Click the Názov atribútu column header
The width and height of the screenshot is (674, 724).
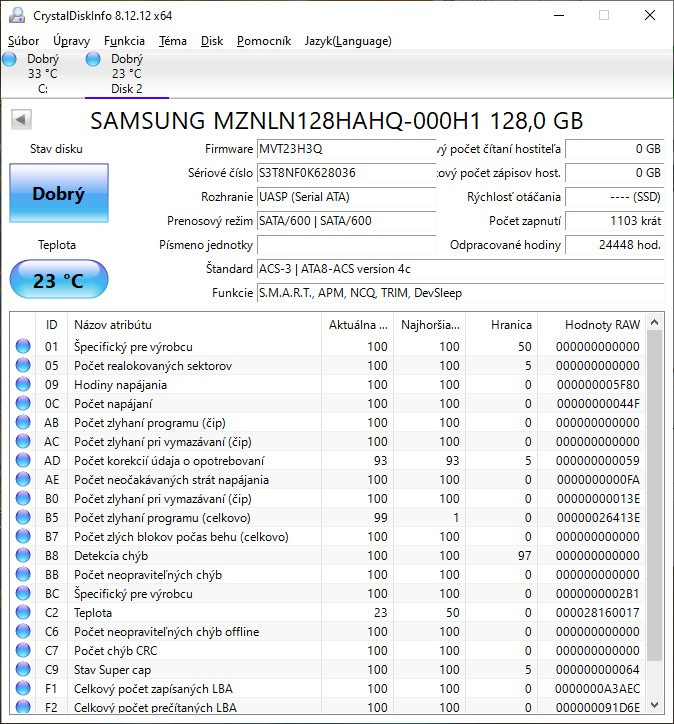[x=194, y=325]
